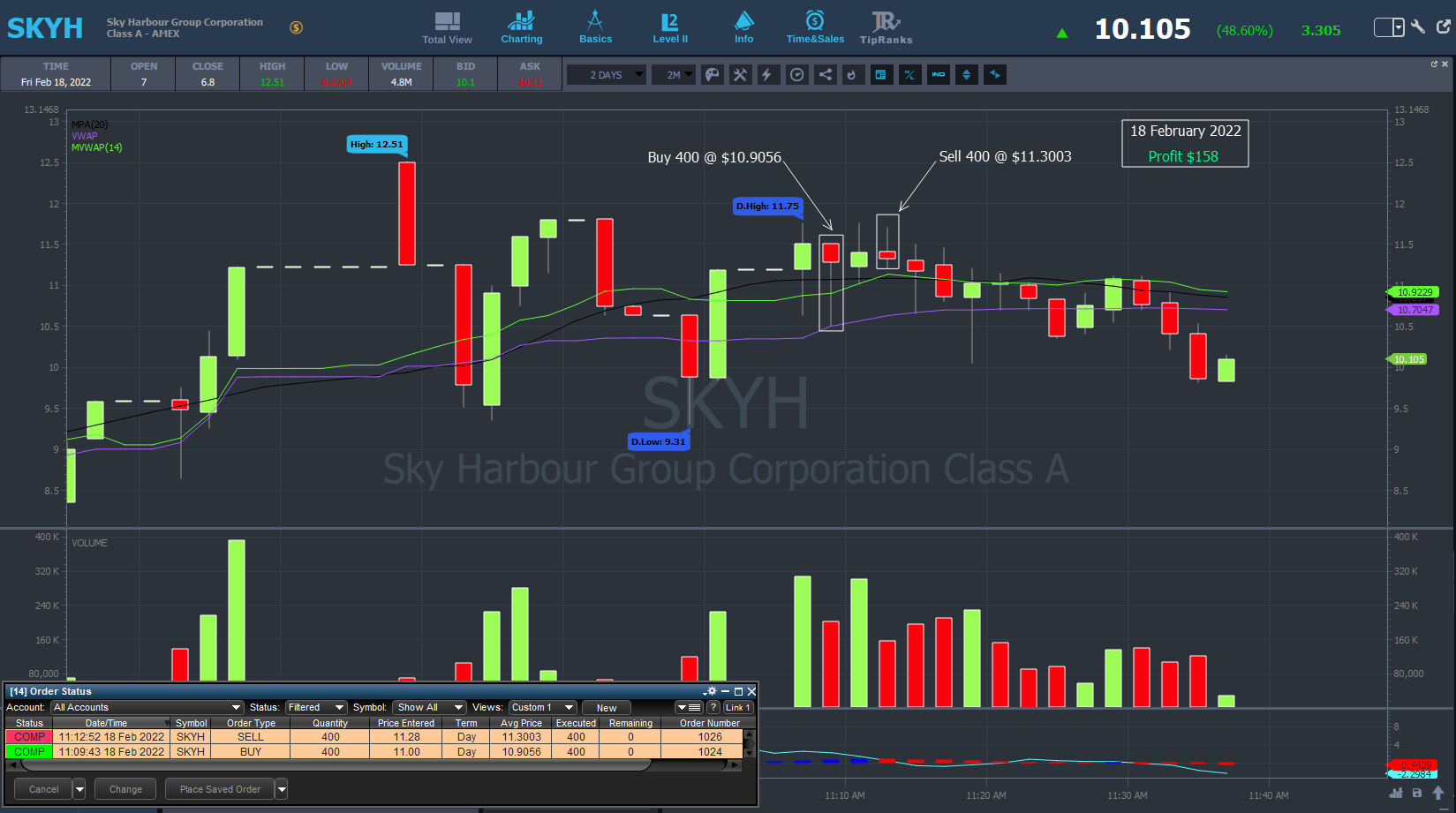Open chart tools wrench-hammer icon

(x=740, y=75)
